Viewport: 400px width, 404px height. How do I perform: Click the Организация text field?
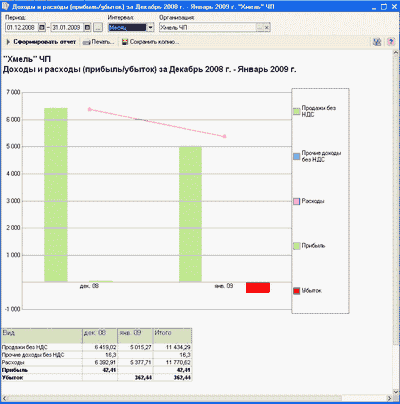[208, 28]
